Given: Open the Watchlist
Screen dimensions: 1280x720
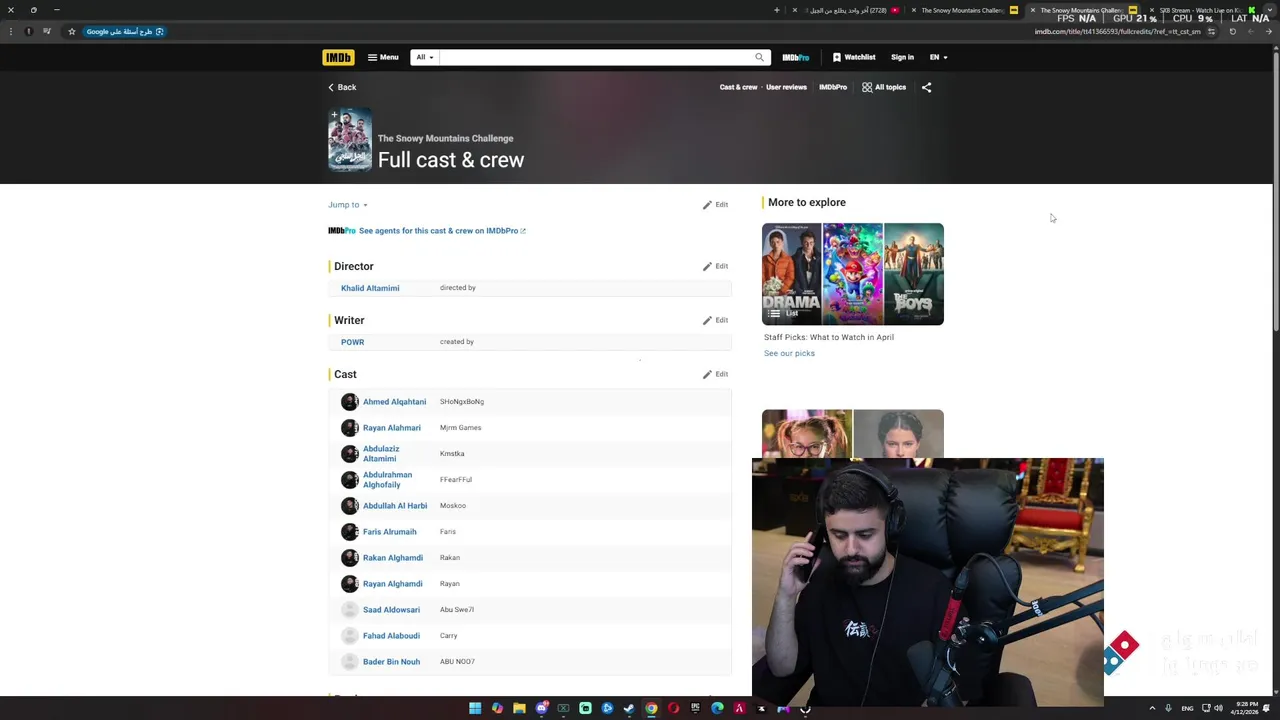Looking at the screenshot, I should click(854, 57).
